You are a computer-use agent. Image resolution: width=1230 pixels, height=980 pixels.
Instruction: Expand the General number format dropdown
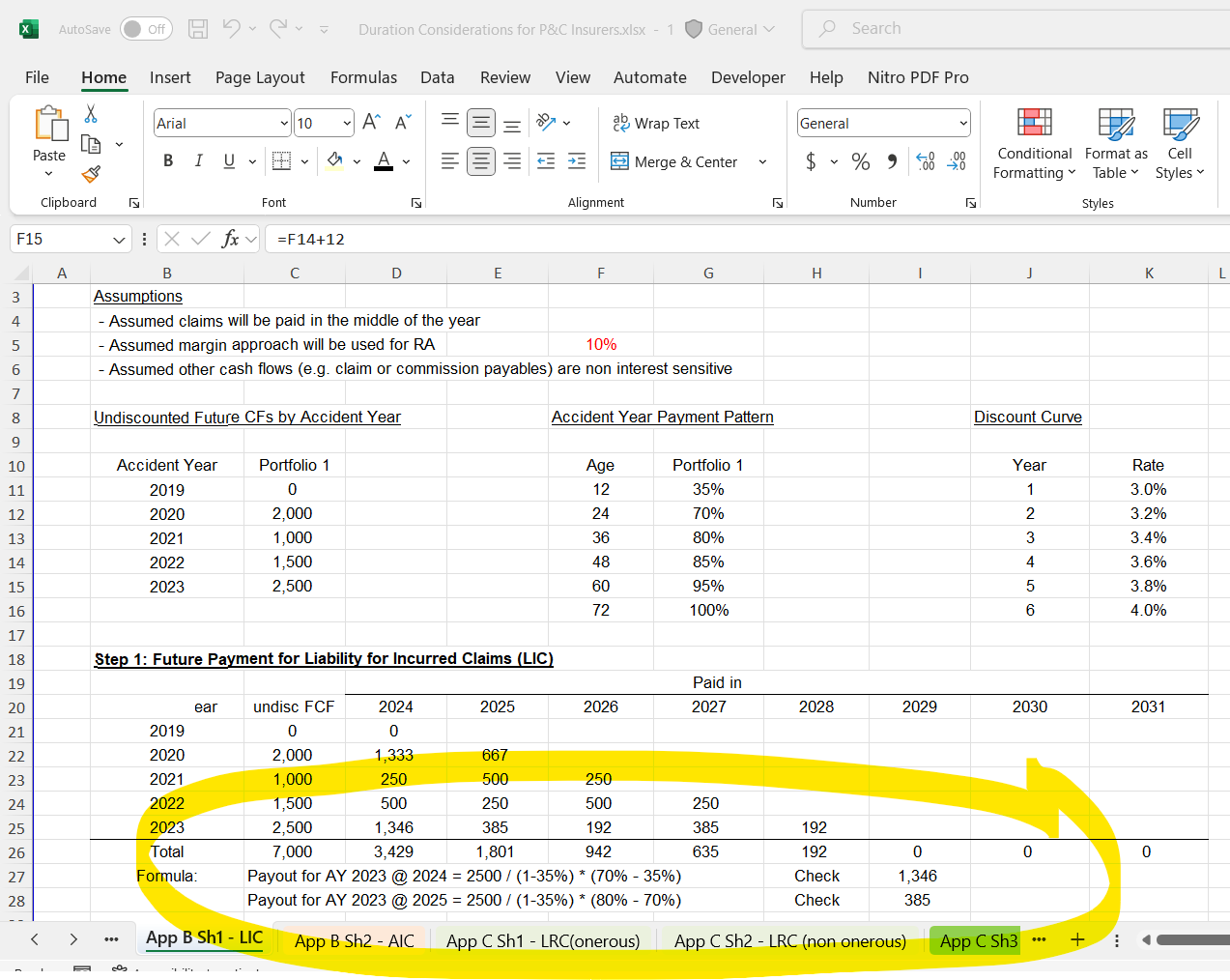[963, 123]
